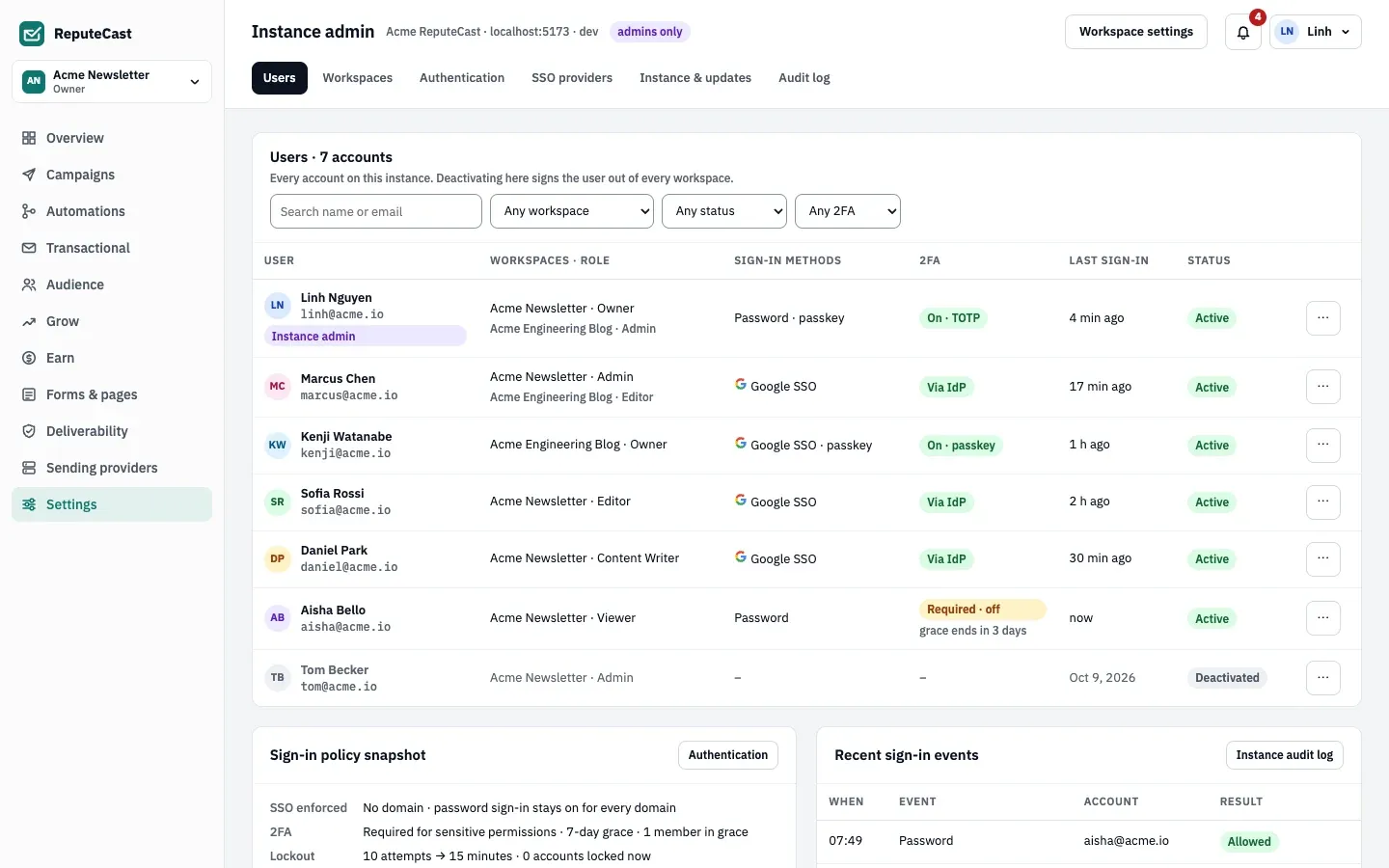The image size is (1389, 868).
Task: Click the Instance admin badge under Linh Nguyen
Action: [366, 337]
